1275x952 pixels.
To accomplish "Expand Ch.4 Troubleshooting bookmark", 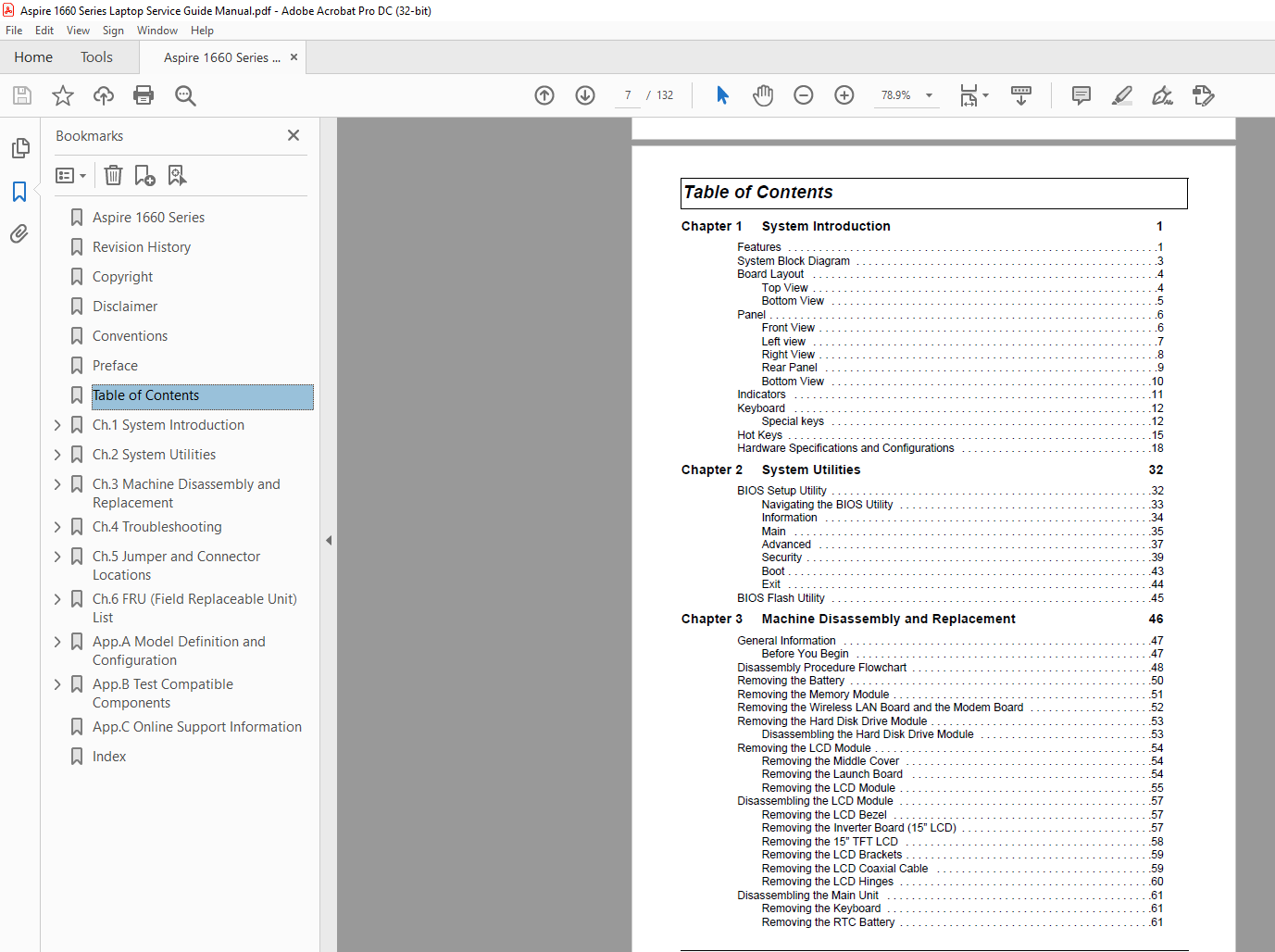I will [x=57, y=527].
